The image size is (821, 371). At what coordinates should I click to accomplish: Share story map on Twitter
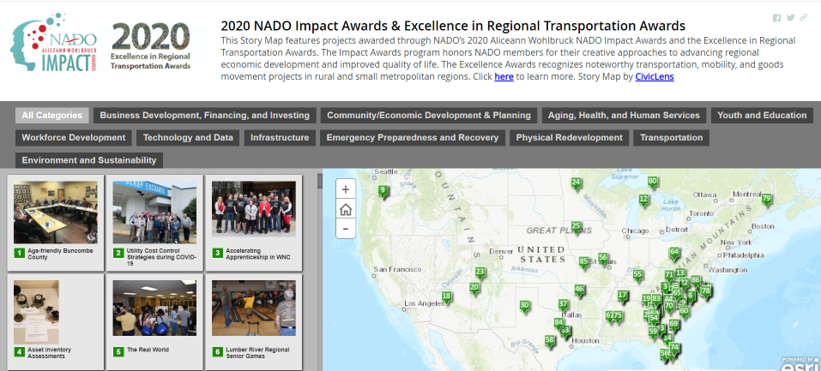(790, 18)
